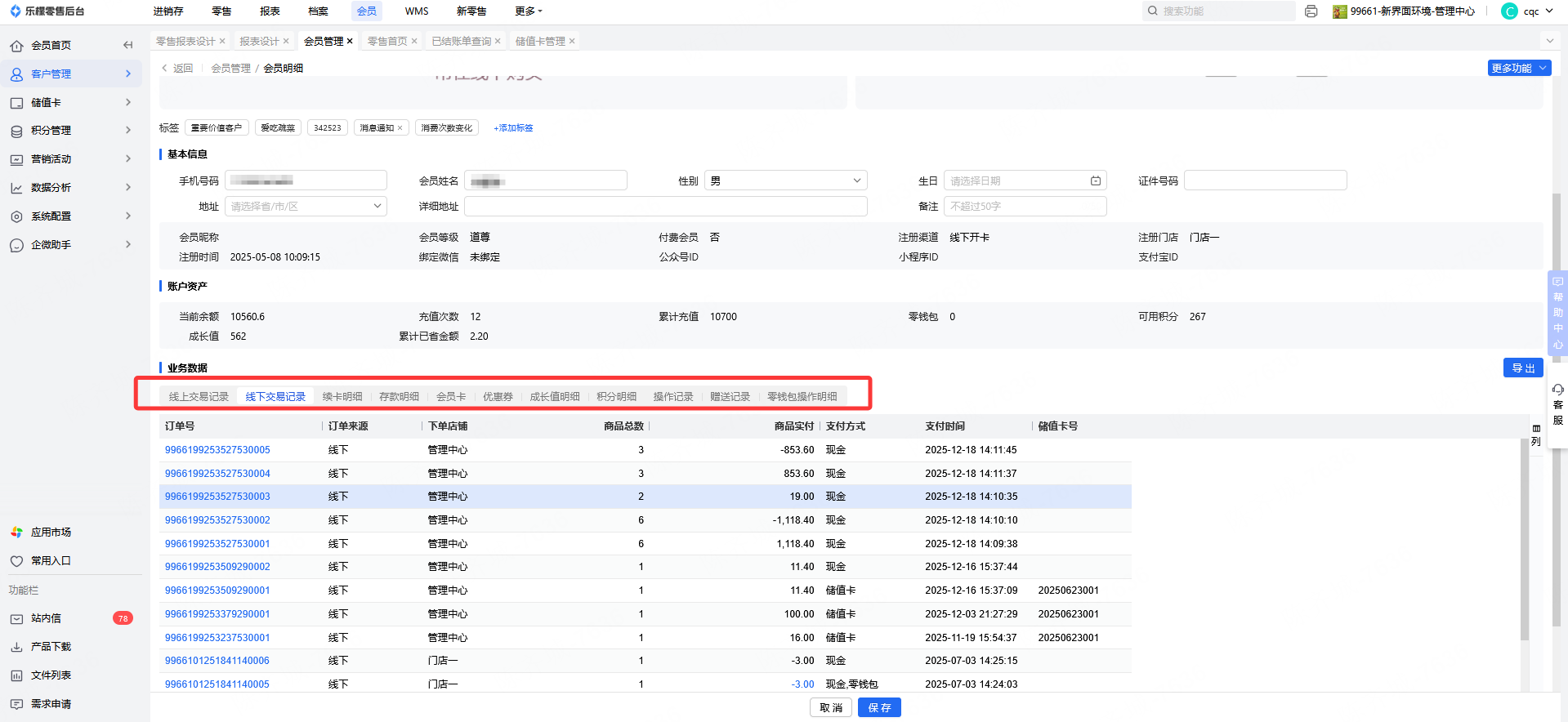Click the 导出 export button
Screen dimensions: 1568x722
pos(1522,368)
